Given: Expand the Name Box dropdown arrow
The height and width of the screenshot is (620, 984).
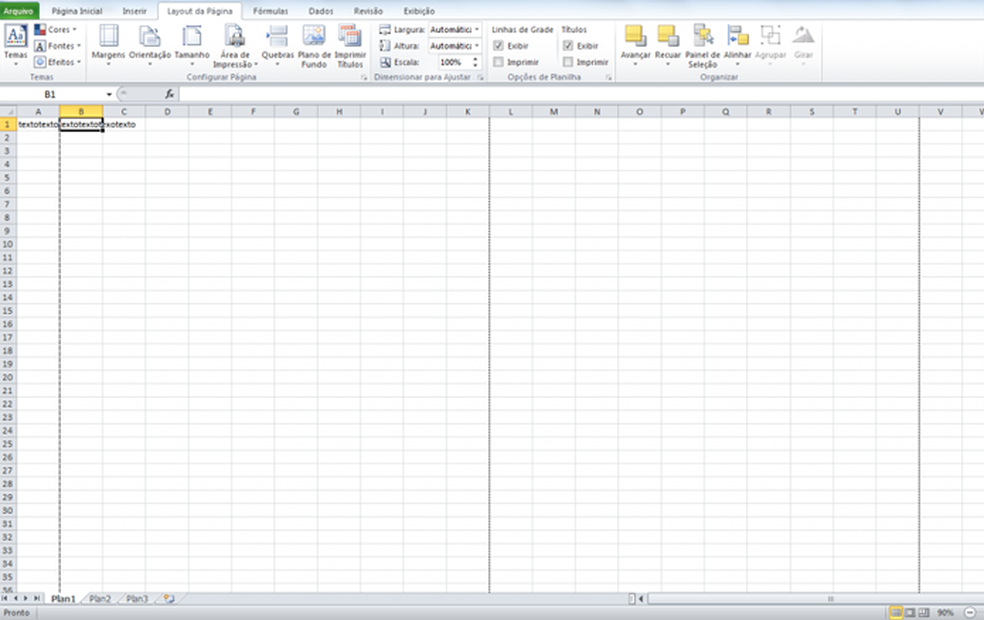Looking at the screenshot, I should 109,94.
